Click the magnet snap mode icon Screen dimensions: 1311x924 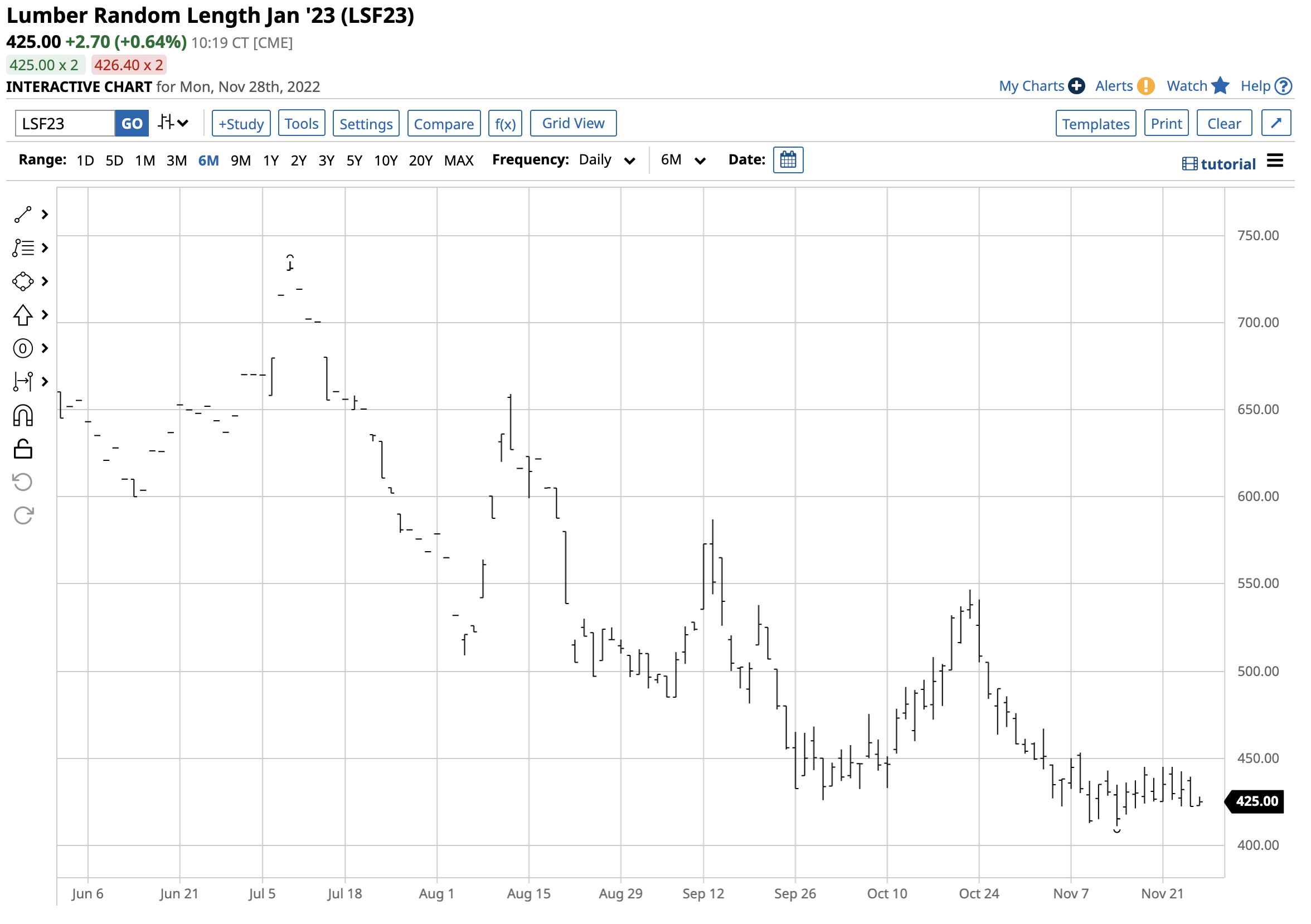[x=23, y=417]
